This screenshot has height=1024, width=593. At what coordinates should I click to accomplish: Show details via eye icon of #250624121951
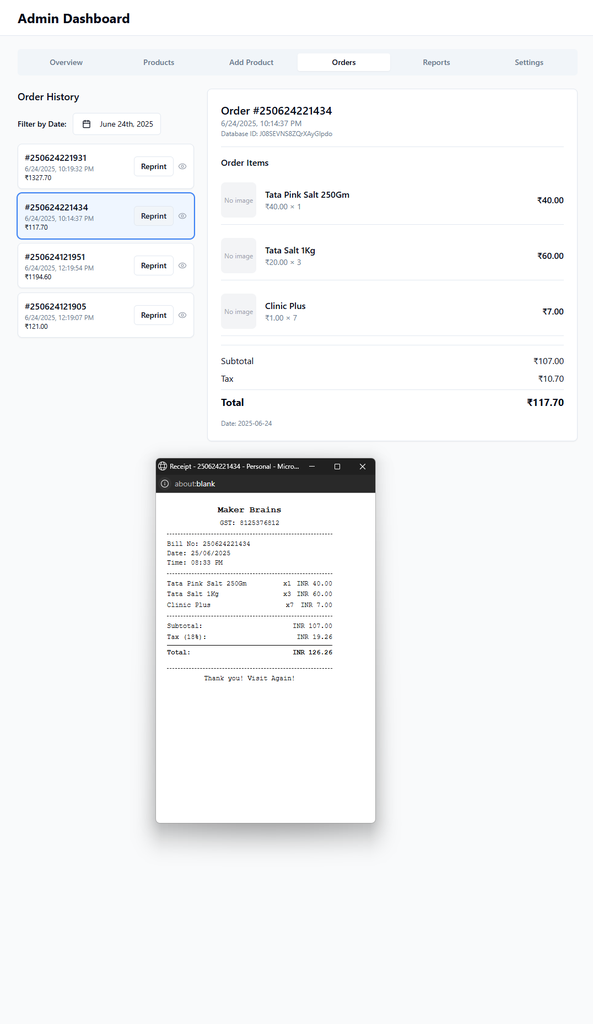pyautogui.click(x=182, y=266)
